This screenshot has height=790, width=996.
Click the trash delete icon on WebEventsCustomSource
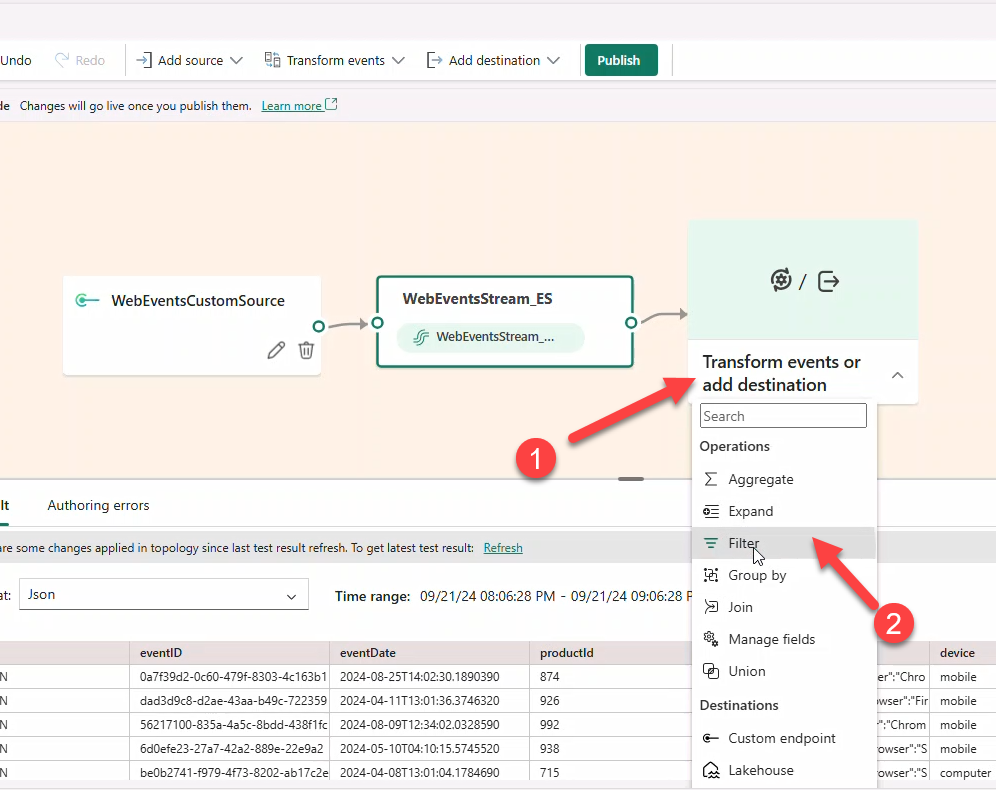(306, 350)
